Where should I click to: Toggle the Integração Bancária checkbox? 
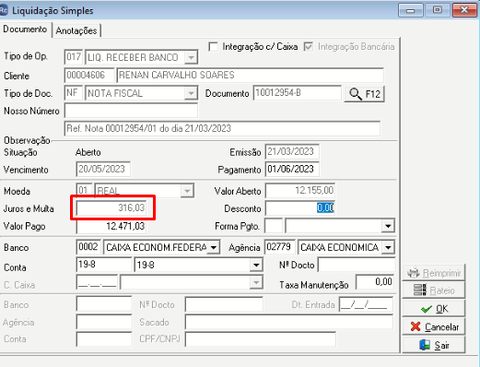[308, 47]
